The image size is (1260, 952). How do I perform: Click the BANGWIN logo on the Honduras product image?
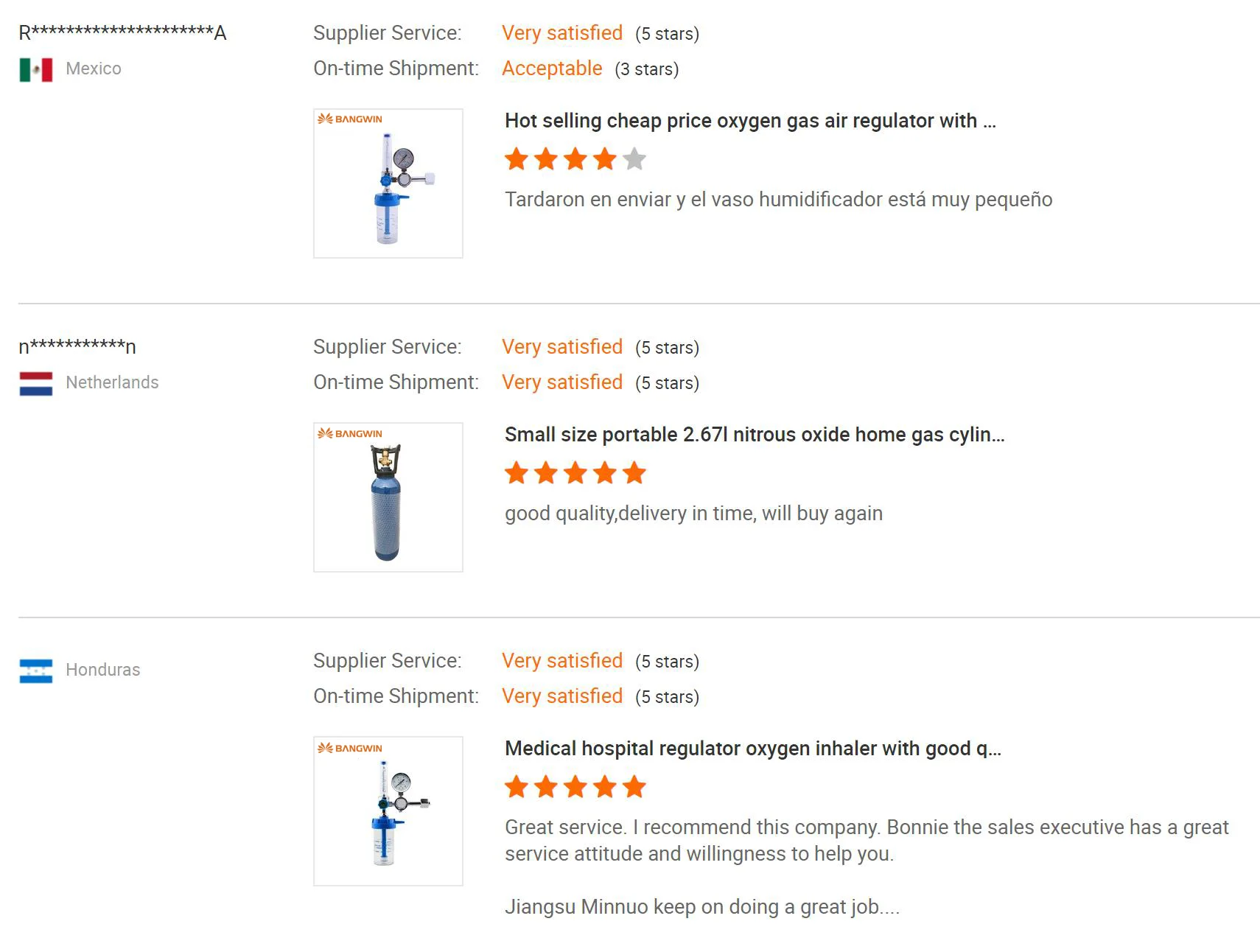click(350, 748)
